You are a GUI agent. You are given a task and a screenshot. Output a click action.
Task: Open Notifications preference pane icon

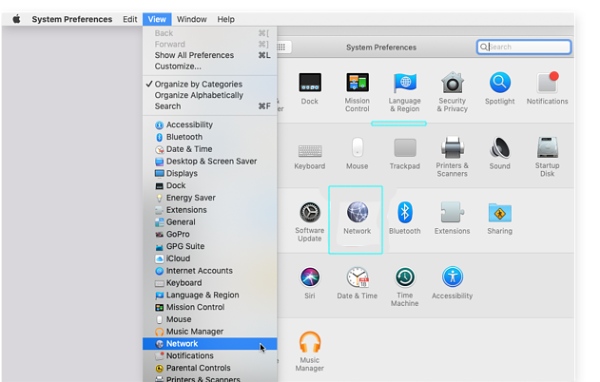tap(547, 83)
